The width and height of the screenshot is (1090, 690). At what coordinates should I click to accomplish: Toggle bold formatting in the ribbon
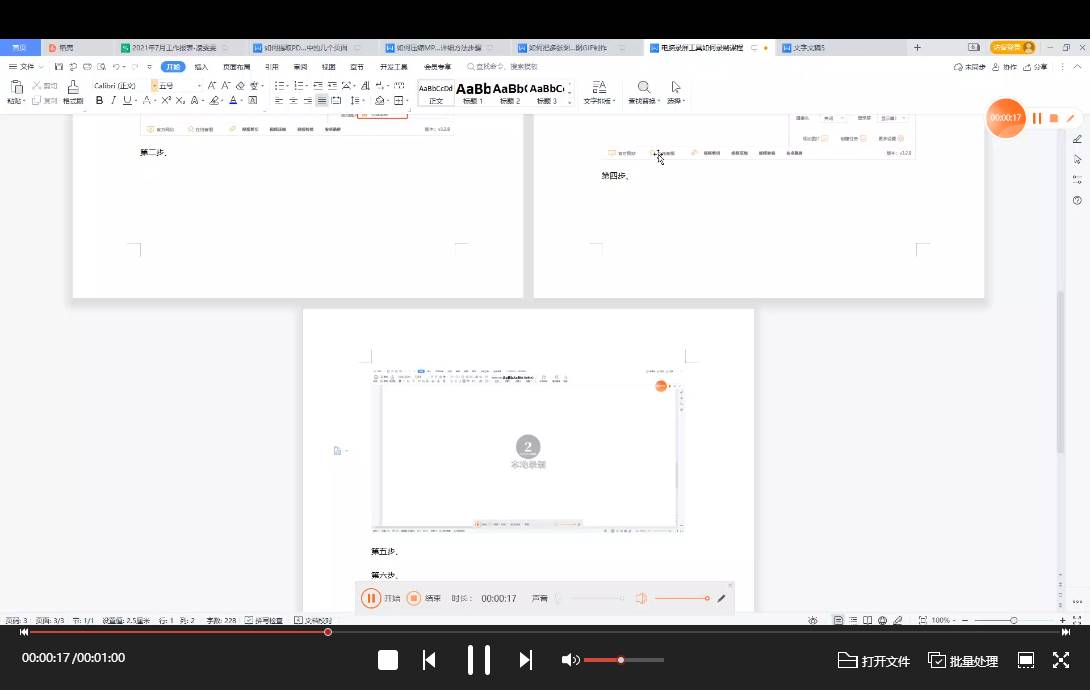(99, 101)
